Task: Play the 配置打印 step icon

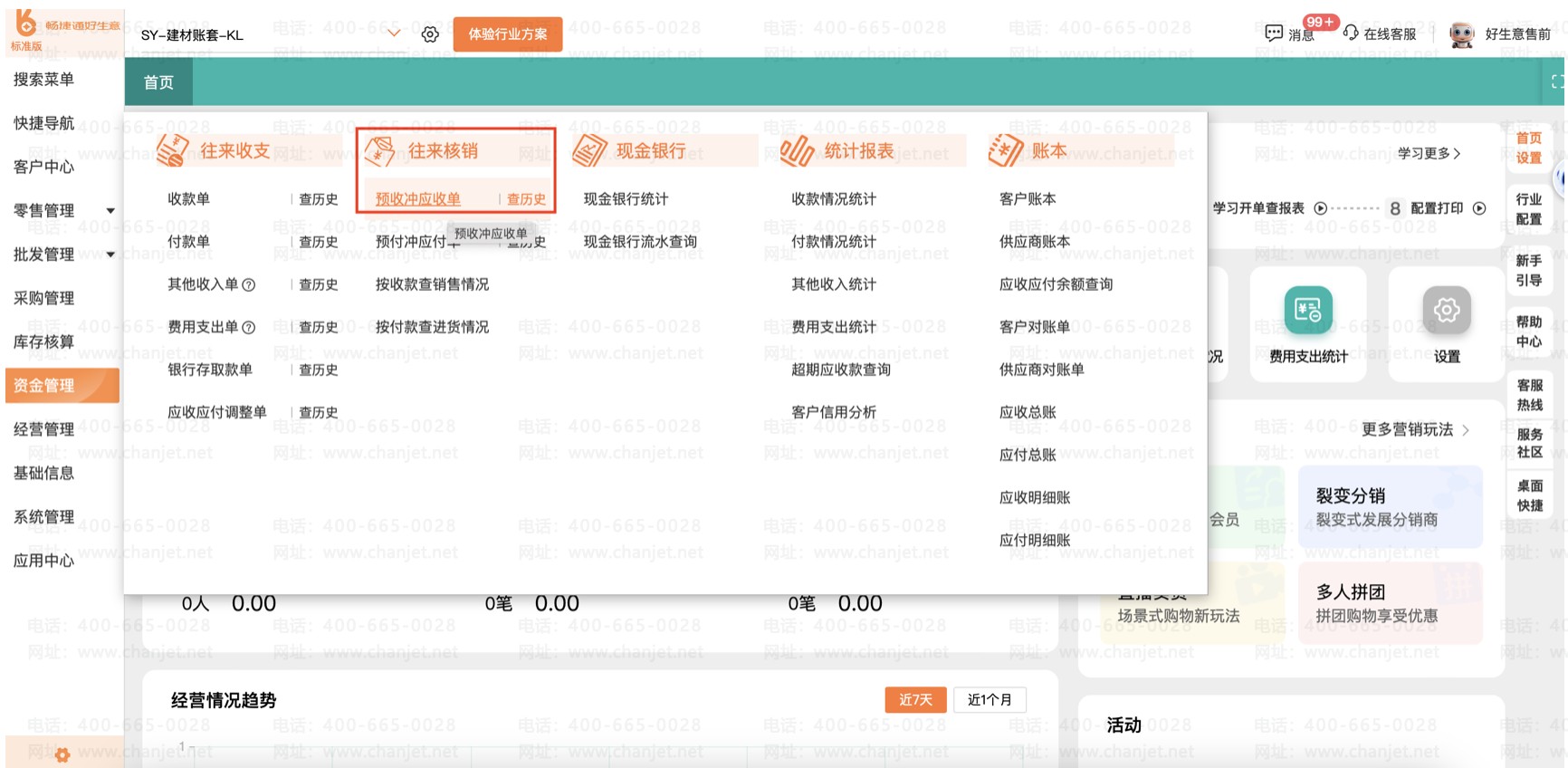Action: point(1479,208)
